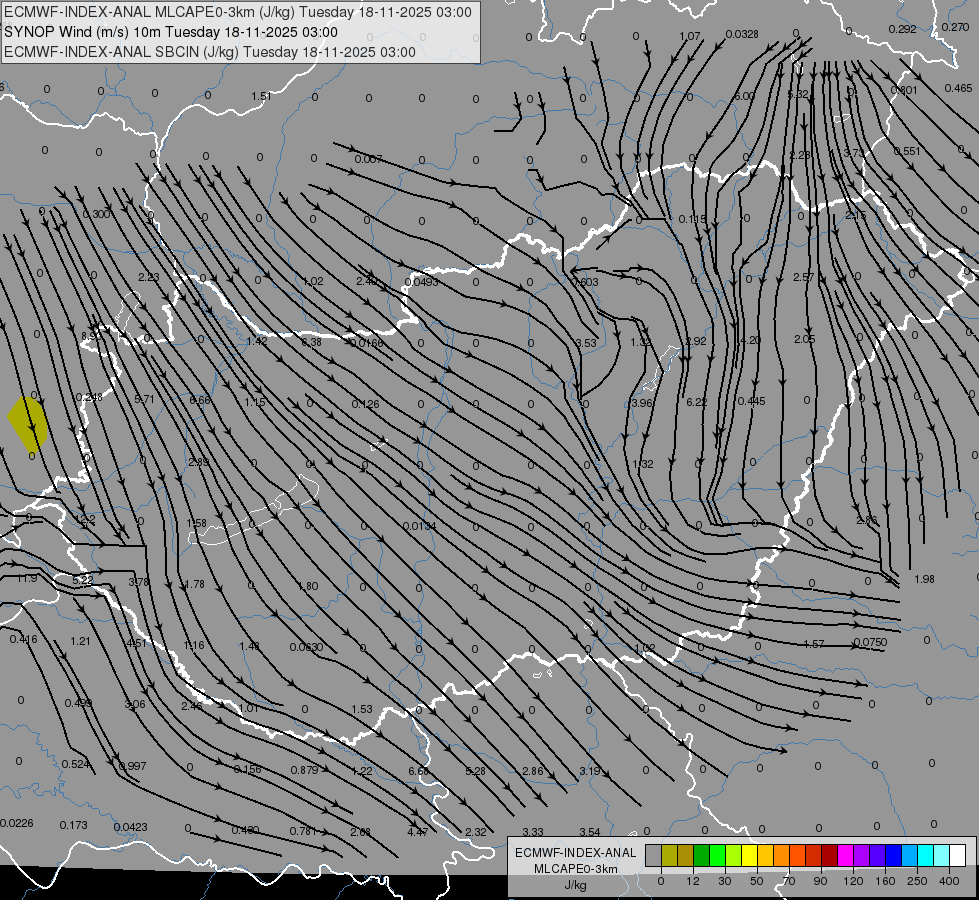Click the grid value 0.879
The width and height of the screenshot is (979, 900).
pyautogui.click(x=305, y=770)
